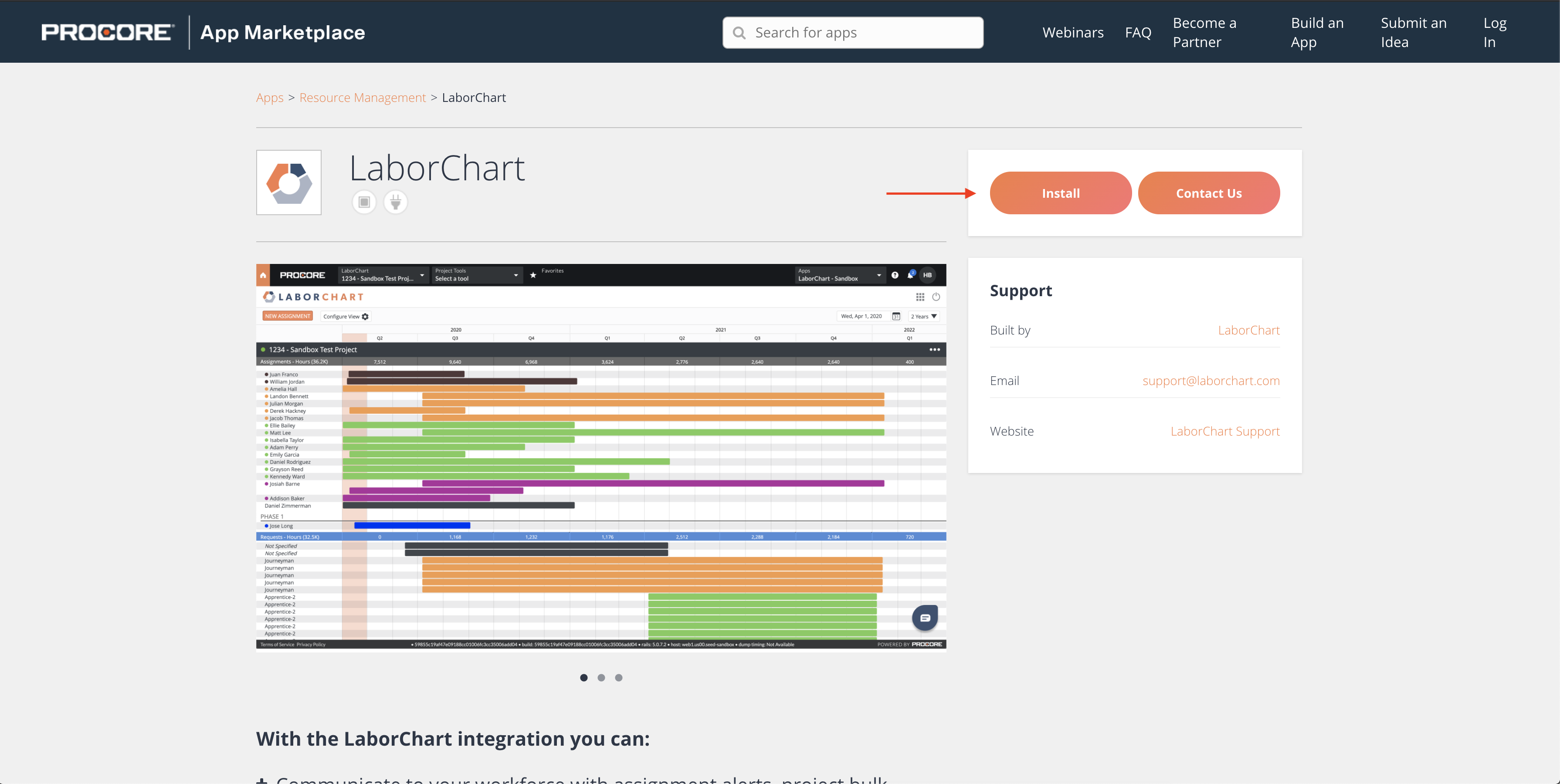Go to the FAQ page
Viewport: 1560px width, 784px height.
click(x=1137, y=33)
